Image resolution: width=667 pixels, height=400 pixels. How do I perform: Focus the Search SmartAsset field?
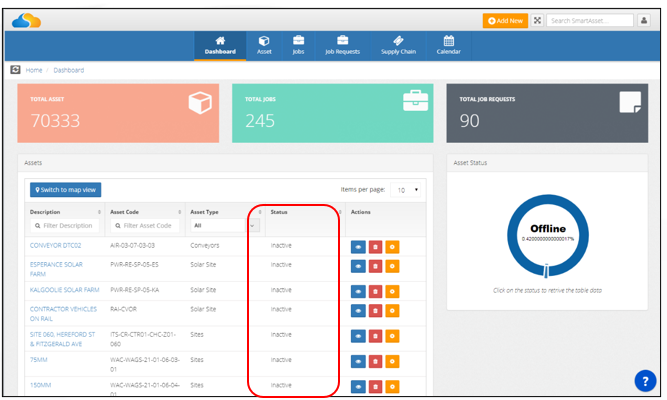[590, 20]
